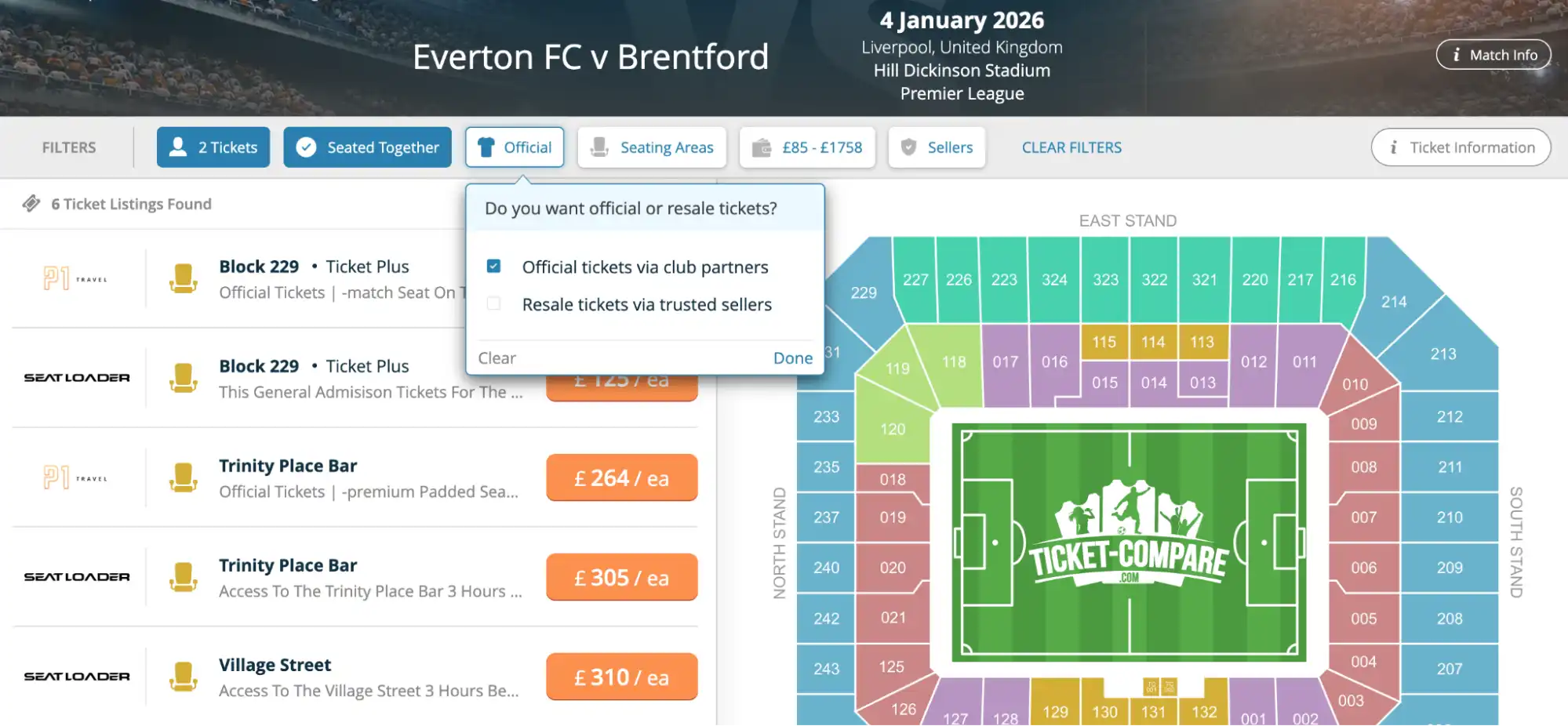Screen dimensions: 1568x726
Task: Enable Resale tickets via trusted sellers
Action: point(493,304)
